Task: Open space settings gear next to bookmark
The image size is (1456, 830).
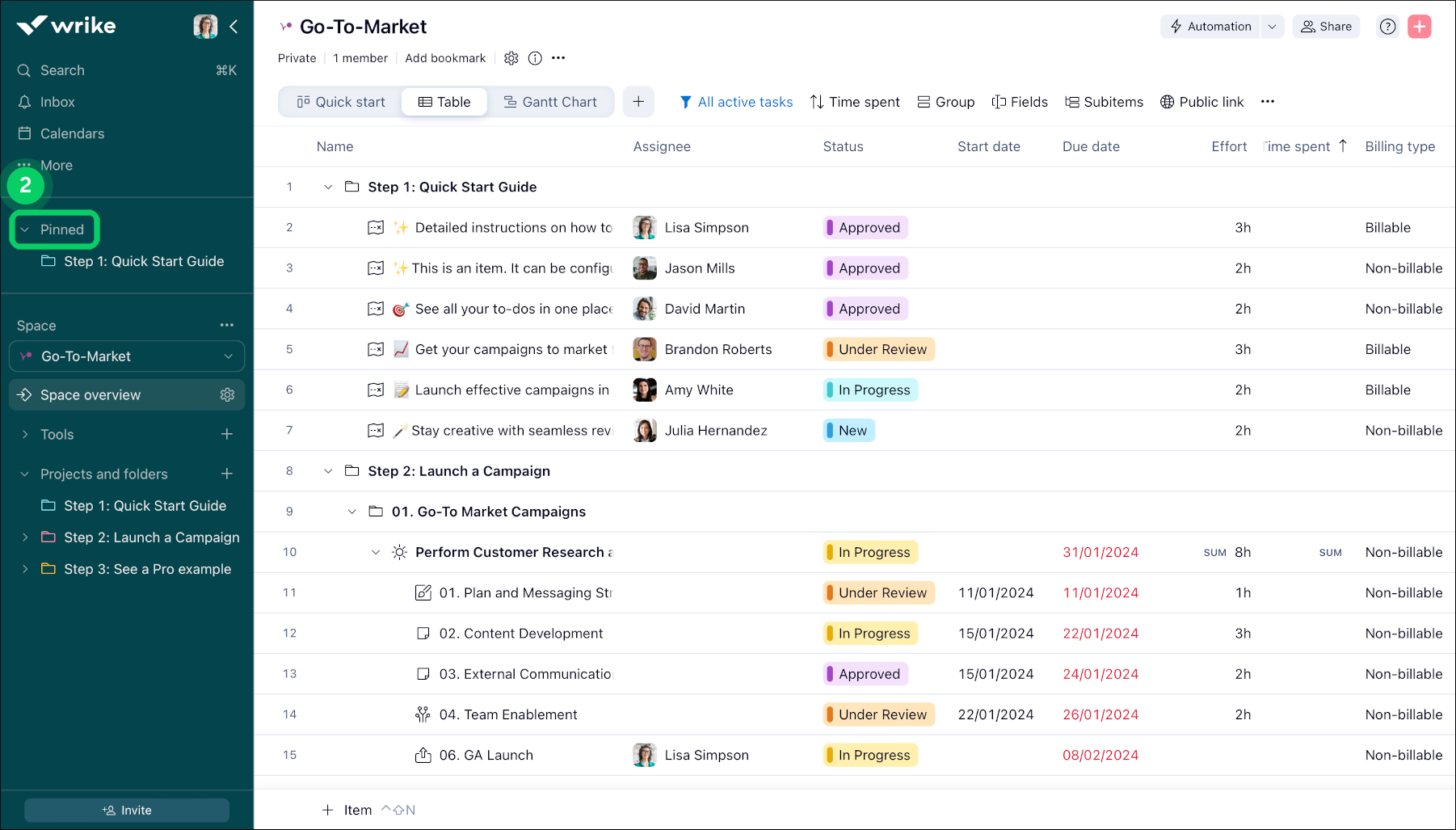Action: pyautogui.click(x=511, y=58)
